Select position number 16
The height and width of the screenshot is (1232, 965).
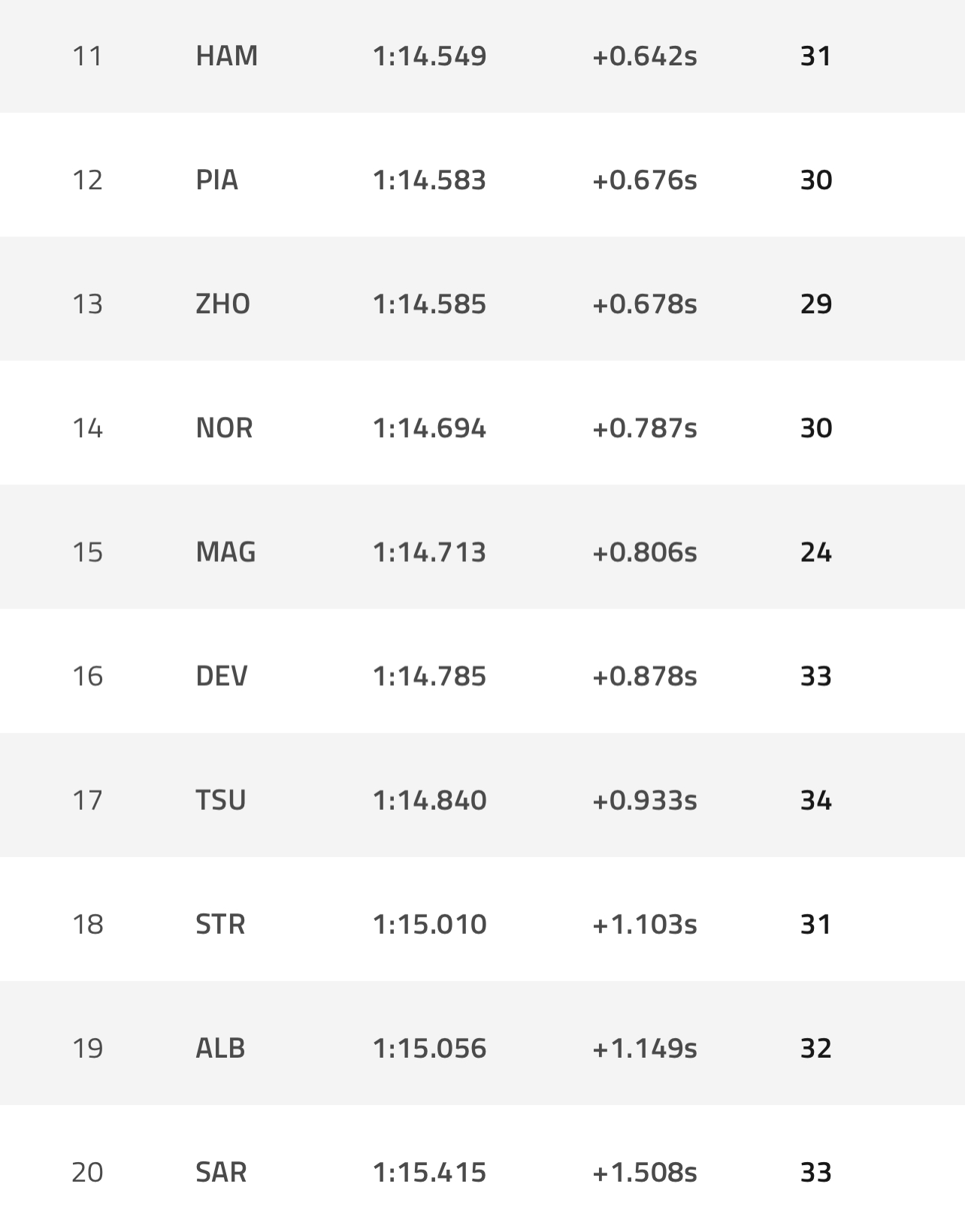point(87,676)
